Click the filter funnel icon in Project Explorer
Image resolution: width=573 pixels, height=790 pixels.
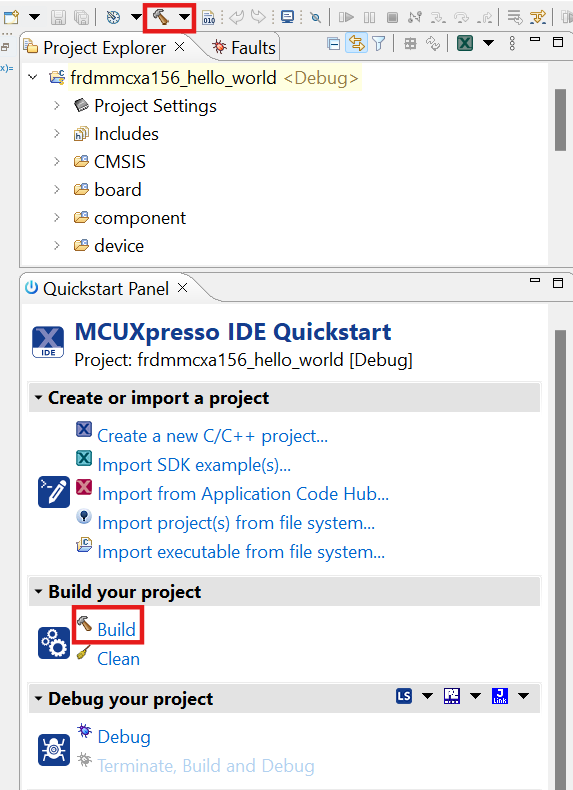[378, 44]
